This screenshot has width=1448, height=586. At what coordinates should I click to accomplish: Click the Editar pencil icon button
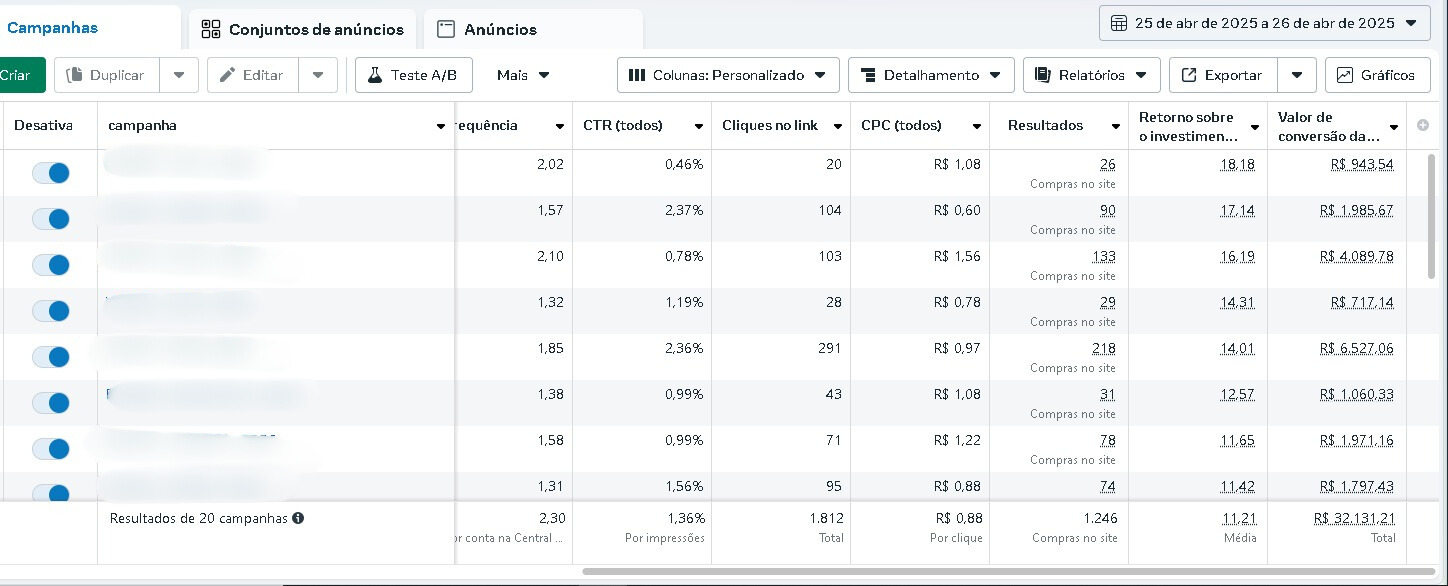coord(253,75)
